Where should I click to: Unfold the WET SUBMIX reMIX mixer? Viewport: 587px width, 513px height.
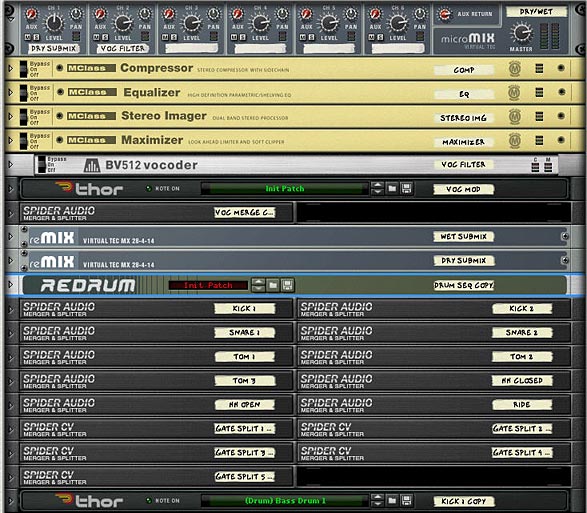click(x=10, y=237)
